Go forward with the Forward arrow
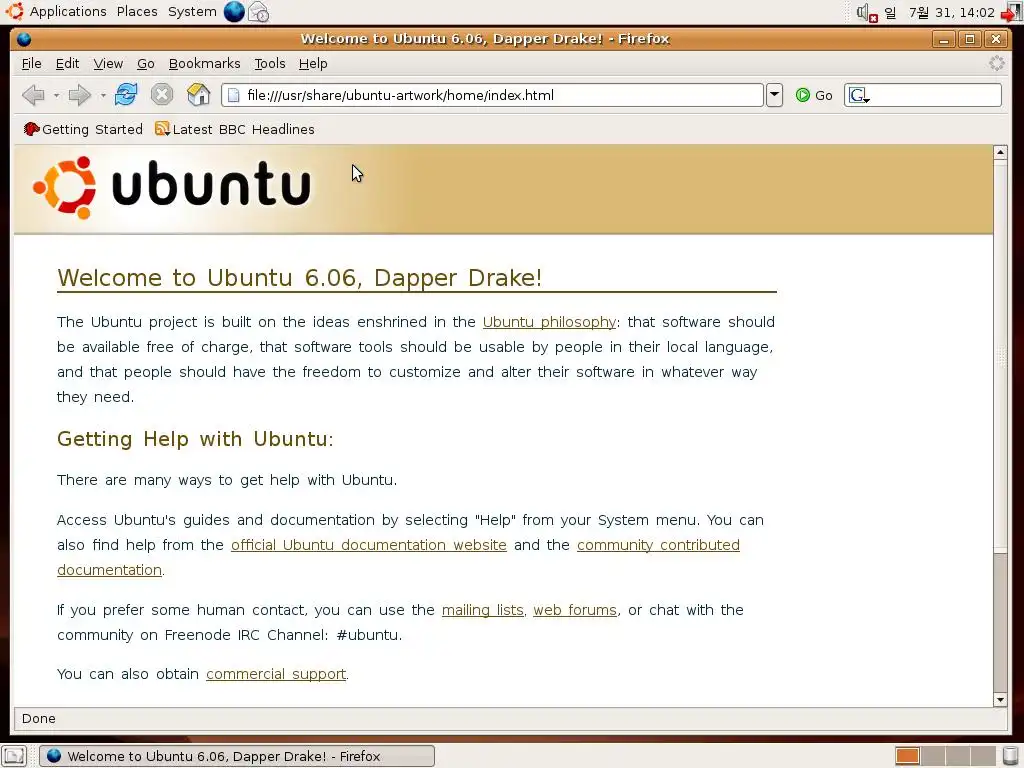Screen dimensions: 1024x768 click(x=80, y=95)
